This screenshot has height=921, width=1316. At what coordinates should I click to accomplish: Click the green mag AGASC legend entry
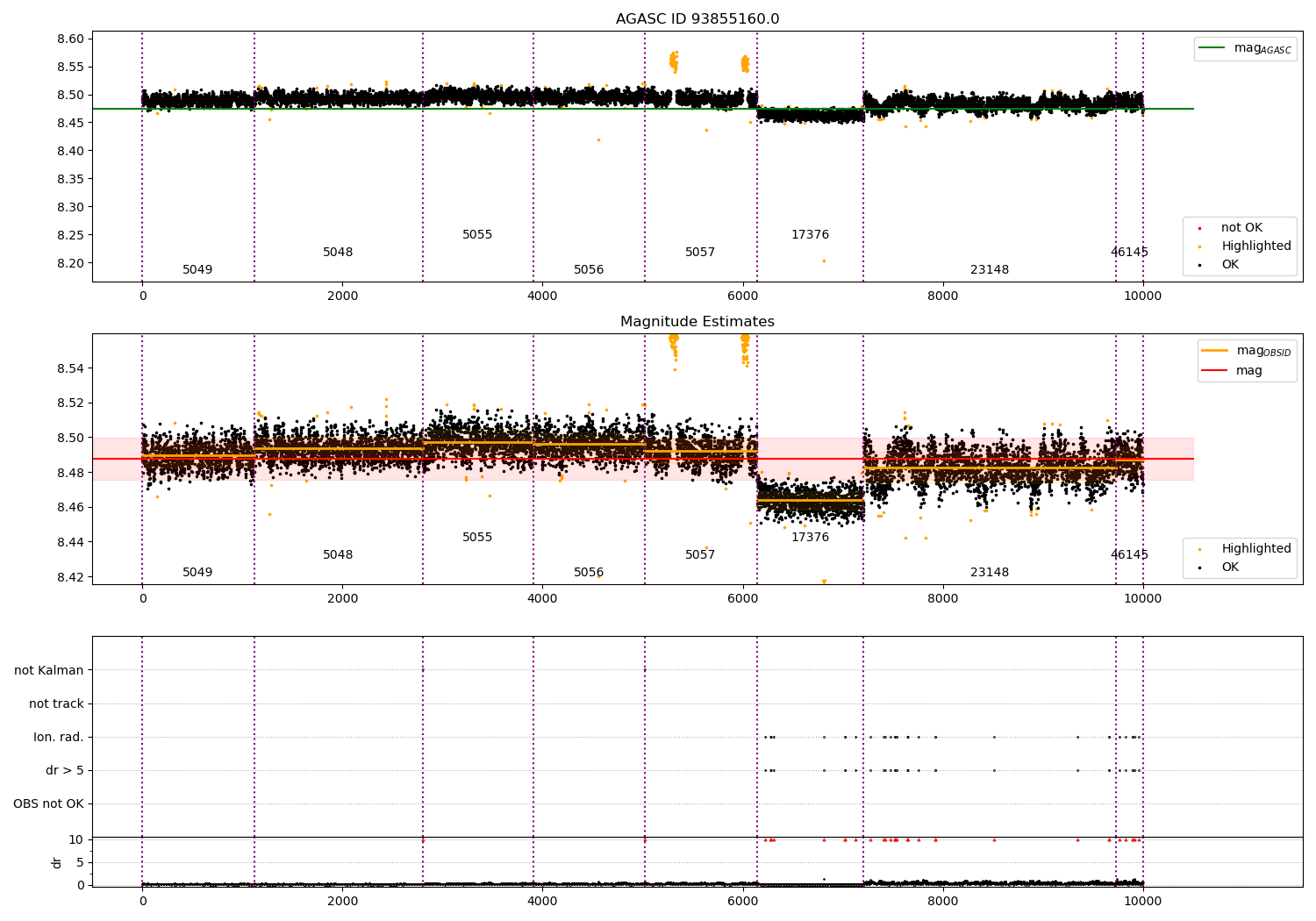[1245, 48]
